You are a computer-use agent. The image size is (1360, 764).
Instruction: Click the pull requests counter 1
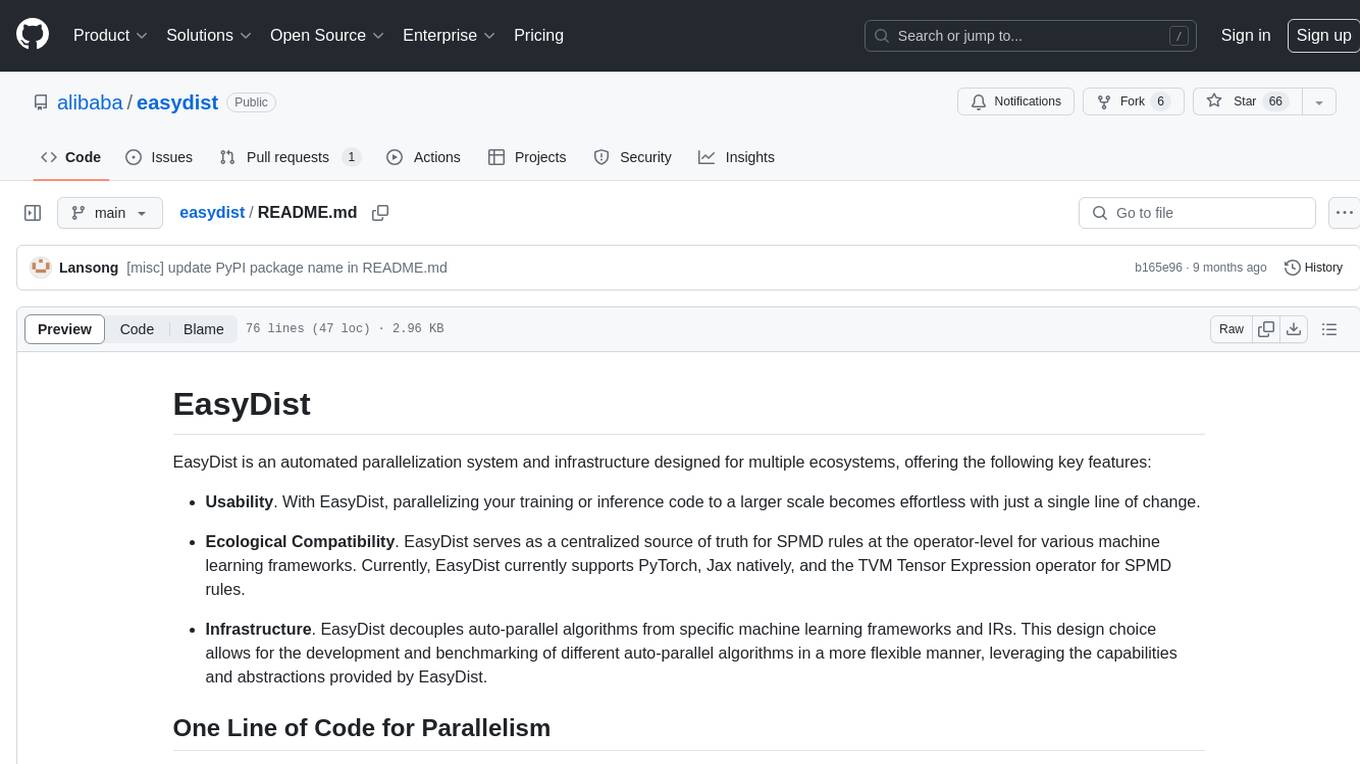[x=351, y=157]
